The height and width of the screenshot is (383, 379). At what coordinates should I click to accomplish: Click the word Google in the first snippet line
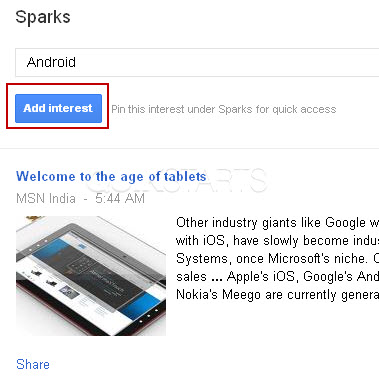click(345, 222)
